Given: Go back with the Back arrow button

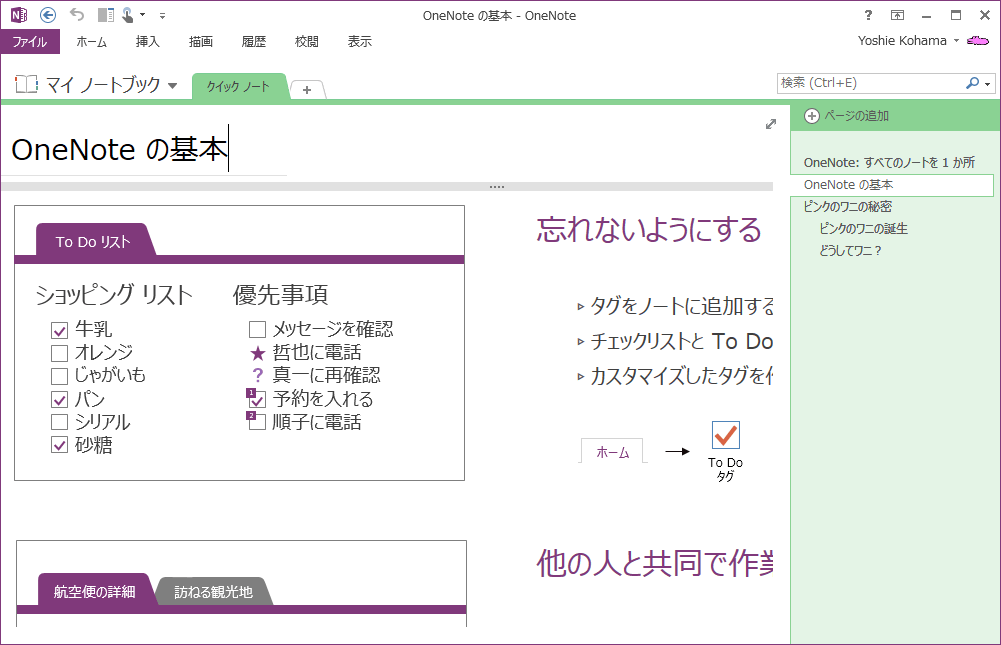Looking at the screenshot, I should [48, 15].
